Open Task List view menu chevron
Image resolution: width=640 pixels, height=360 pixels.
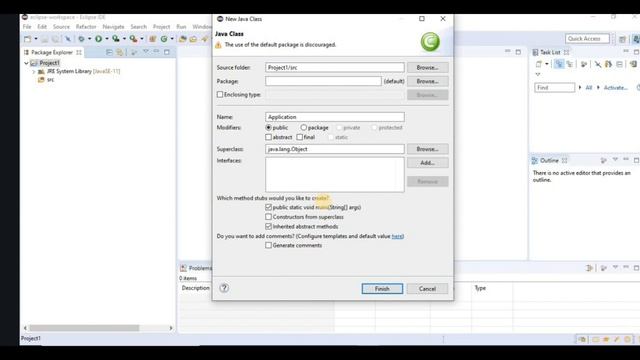(538, 74)
